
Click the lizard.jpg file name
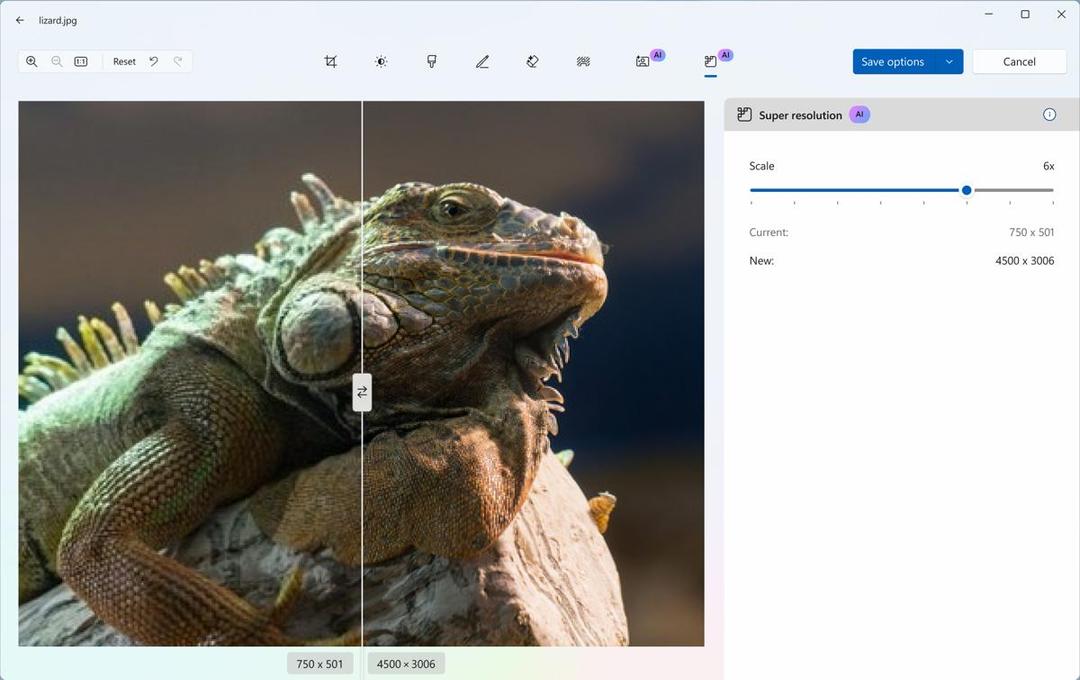58,21
